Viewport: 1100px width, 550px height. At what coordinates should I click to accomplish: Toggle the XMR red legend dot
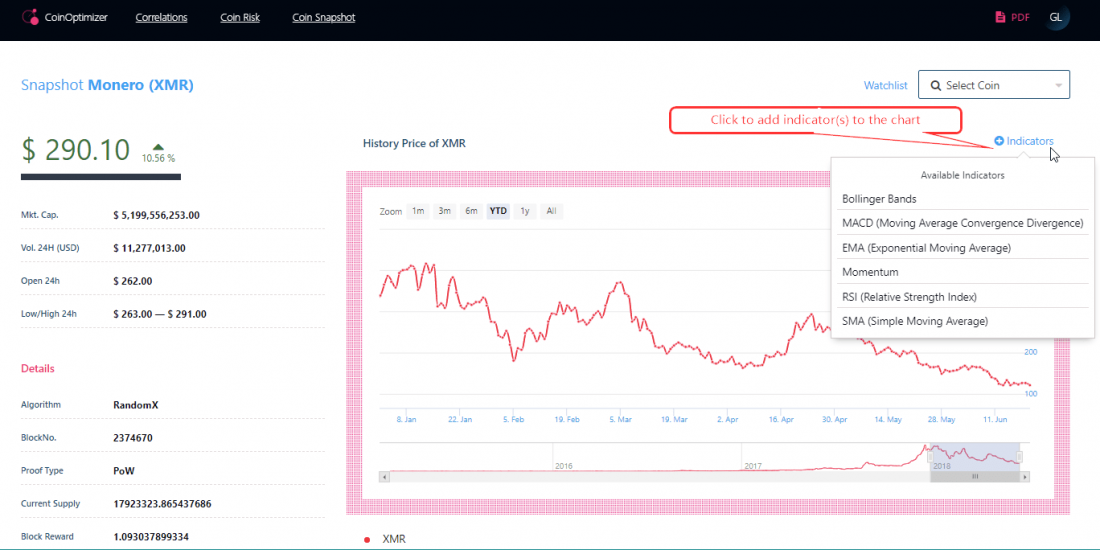(x=367, y=539)
